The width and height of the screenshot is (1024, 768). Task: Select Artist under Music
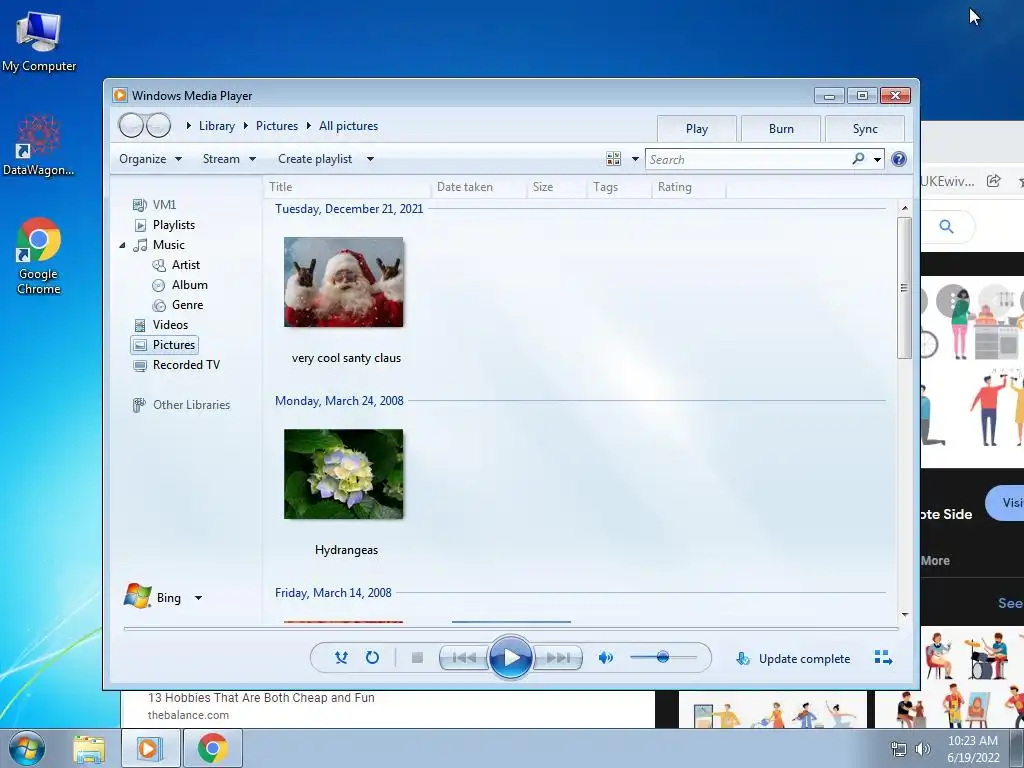point(176,265)
